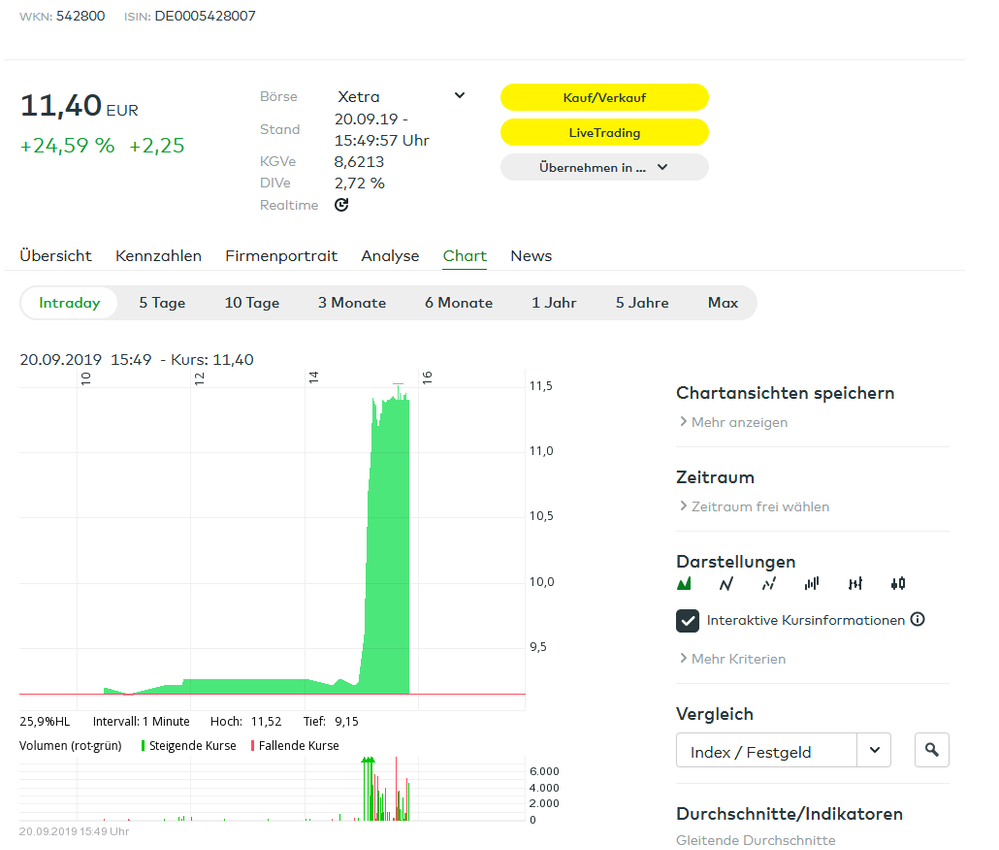Switch to the News tab
Viewport: 999px width, 850px height.
531,256
